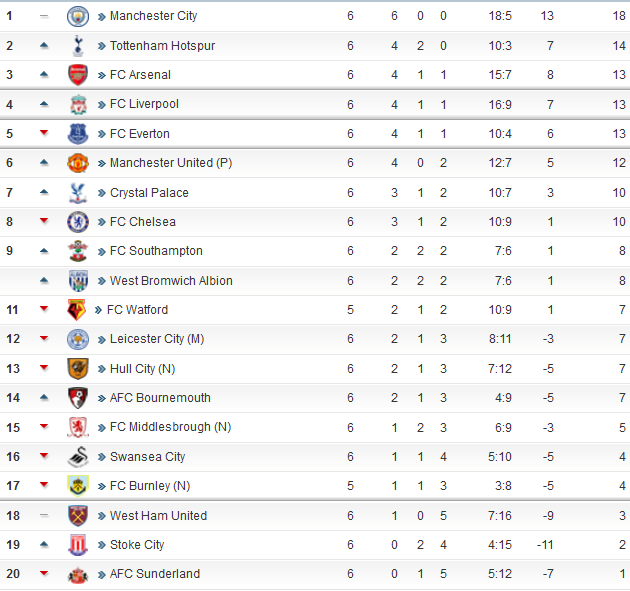Click the Swansea City swan crest
The image size is (630, 591).
[x=78, y=457]
